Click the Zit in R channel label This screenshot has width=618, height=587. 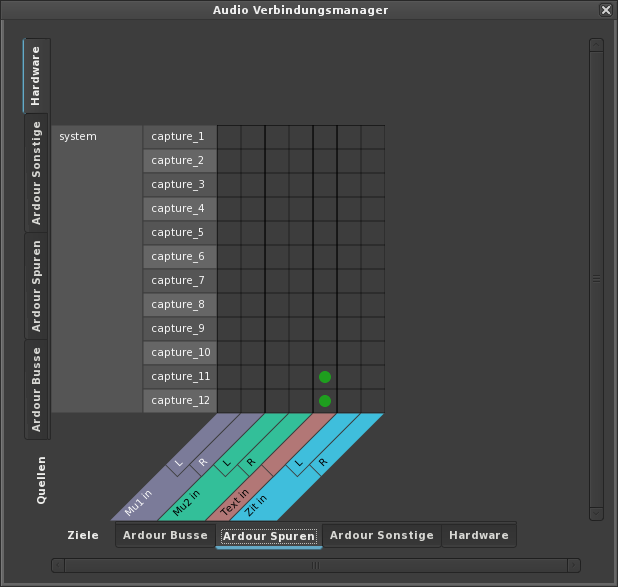click(323, 462)
